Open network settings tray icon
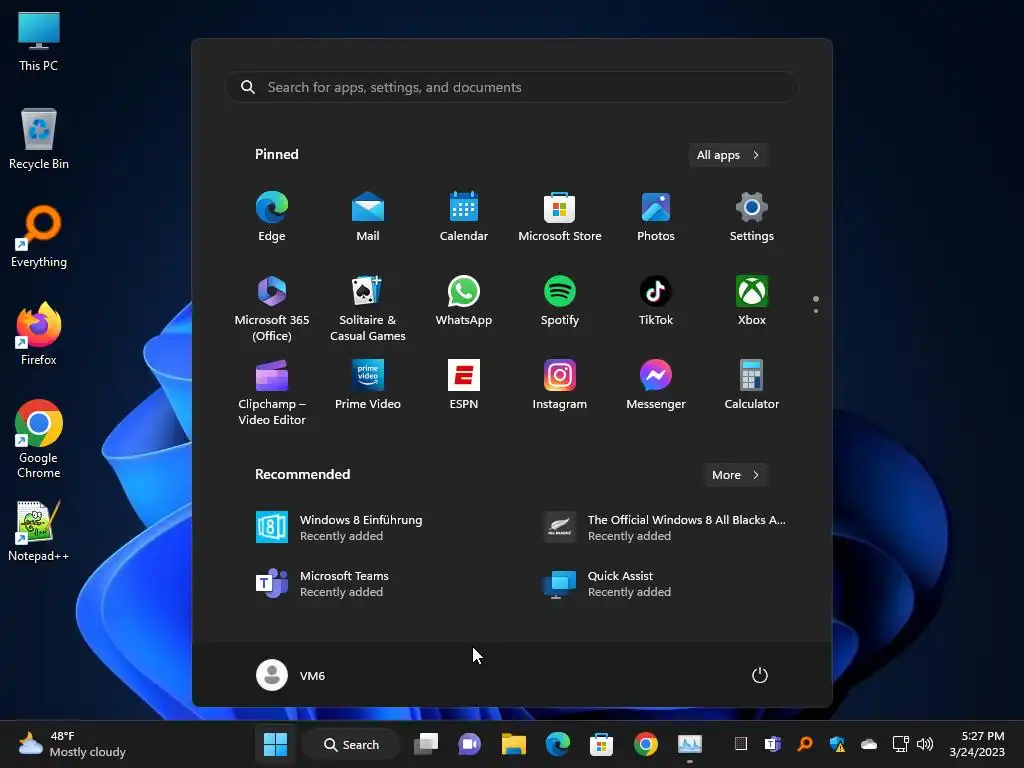Viewport: 1024px width, 768px height. (901, 744)
